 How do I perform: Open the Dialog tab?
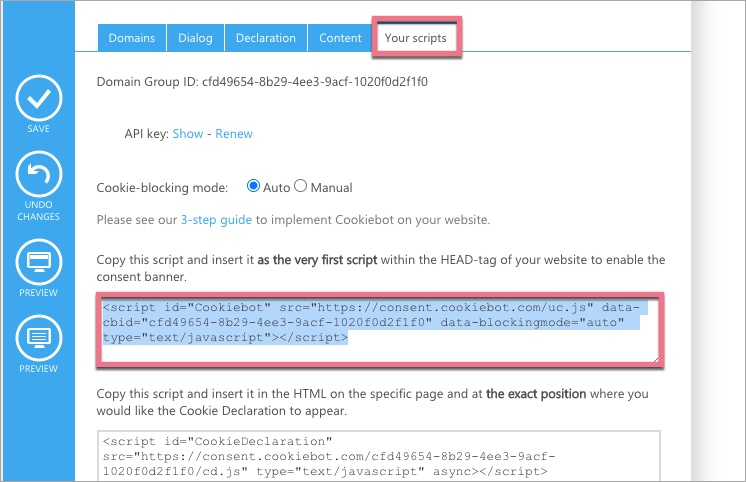[195, 38]
